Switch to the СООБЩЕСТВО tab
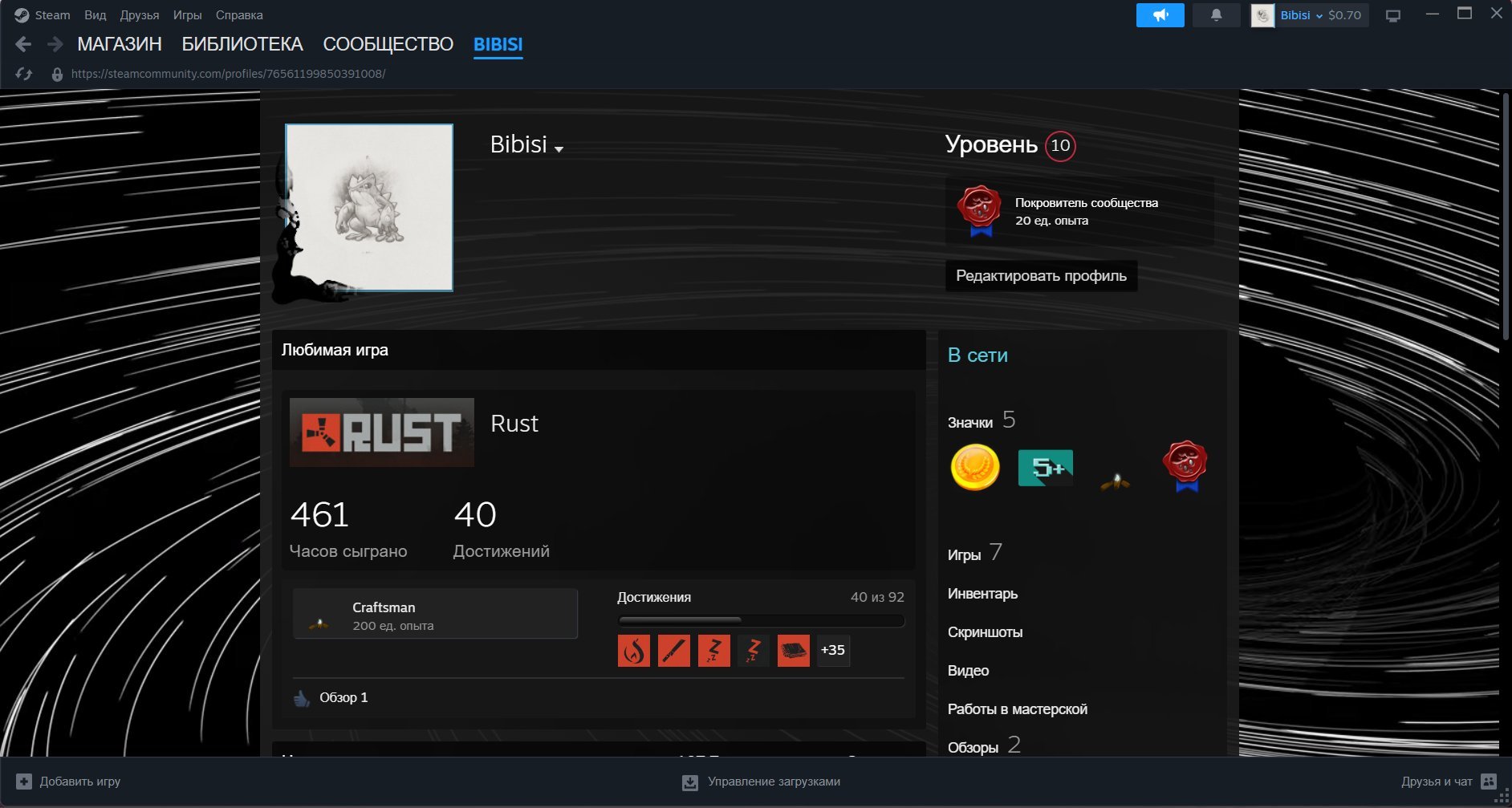The height and width of the screenshot is (808, 1512). pos(388,44)
